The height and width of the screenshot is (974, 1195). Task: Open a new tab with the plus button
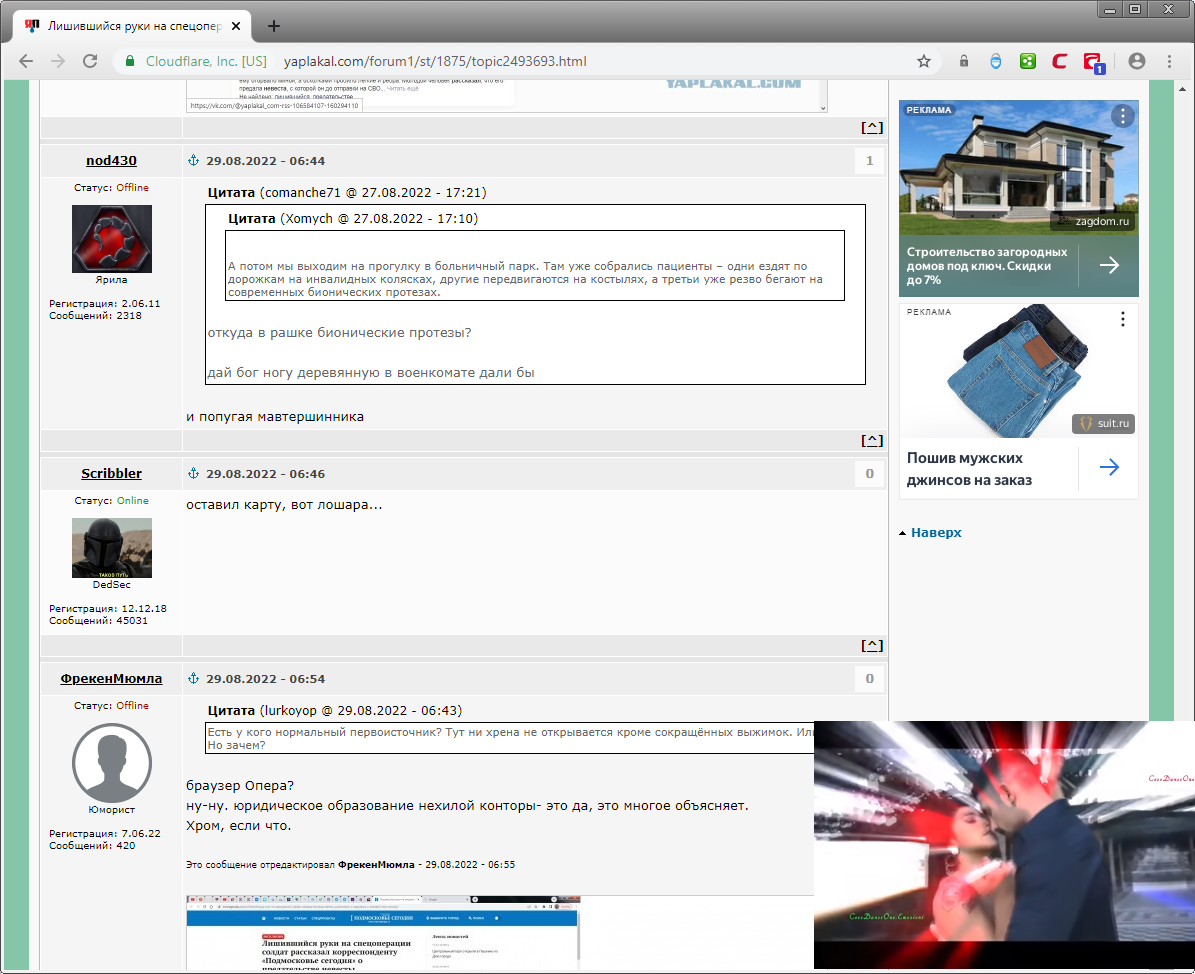coord(274,26)
